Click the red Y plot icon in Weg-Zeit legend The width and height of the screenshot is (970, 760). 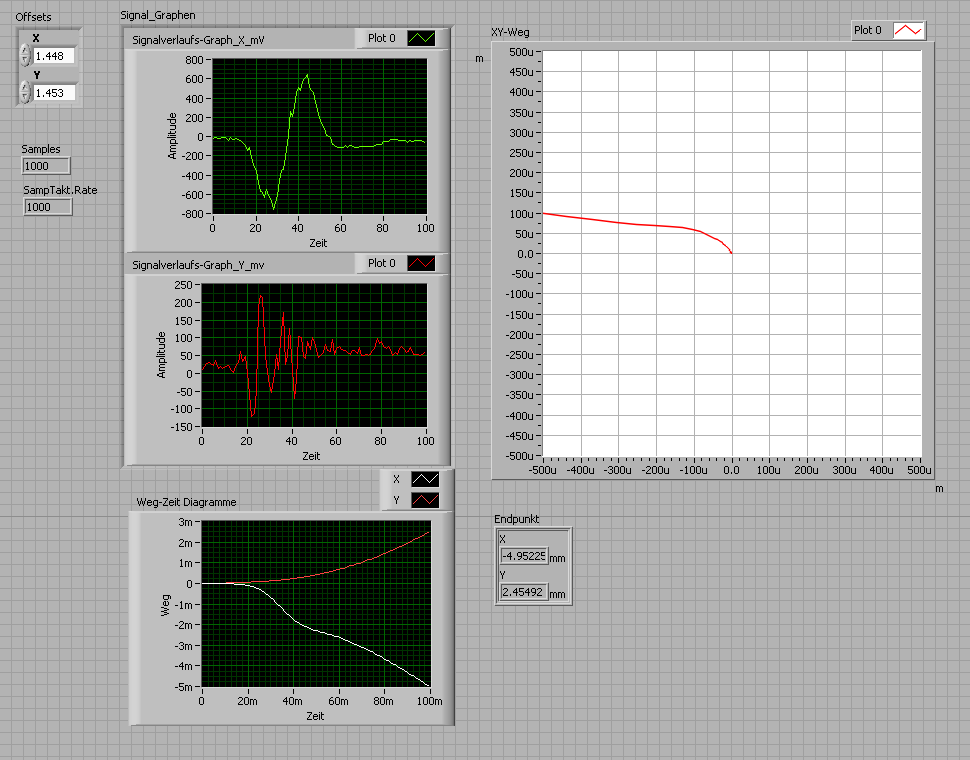coord(425,500)
